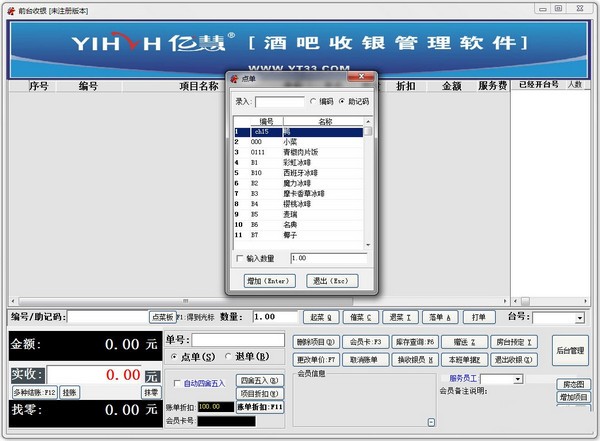Viewport: 600px width, 441px height.
Task: Enable the 输入数量 checkbox
Action: [x=238, y=258]
